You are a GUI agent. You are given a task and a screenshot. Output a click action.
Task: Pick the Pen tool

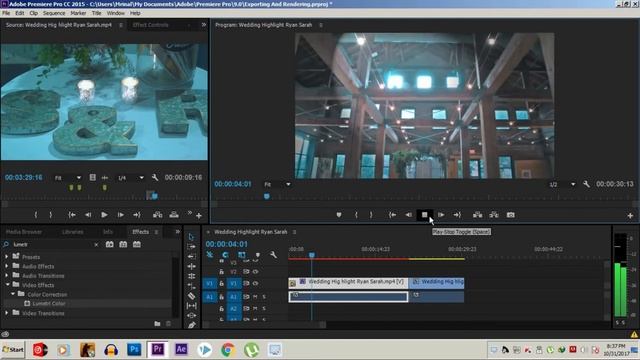click(x=191, y=325)
